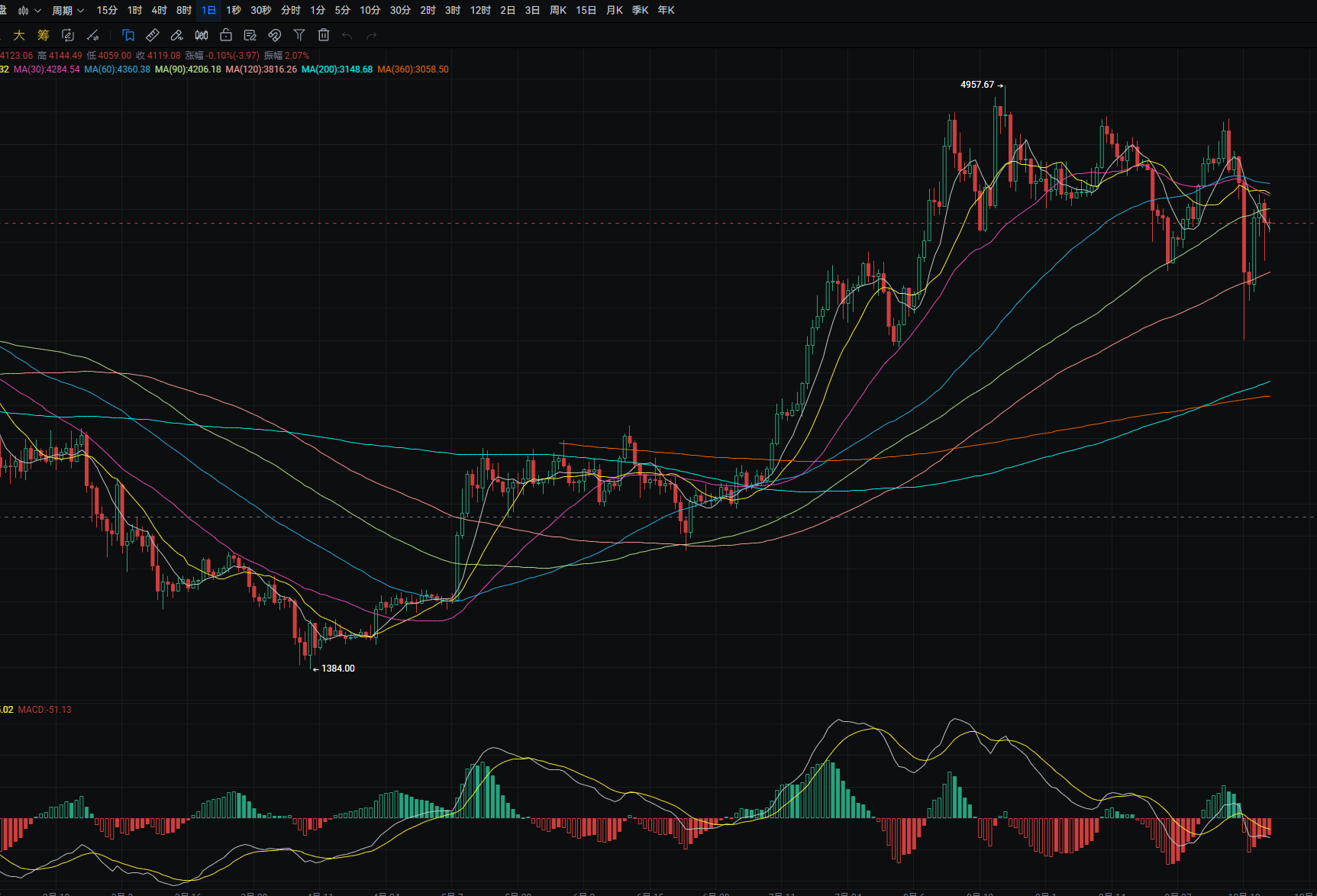Click the ruler measurement tool

[153, 35]
